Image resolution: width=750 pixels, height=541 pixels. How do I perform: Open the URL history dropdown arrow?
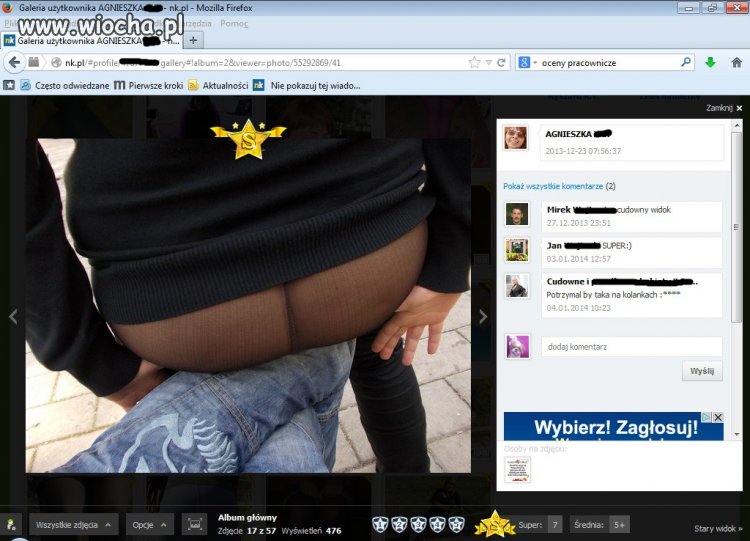[x=488, y=63]
